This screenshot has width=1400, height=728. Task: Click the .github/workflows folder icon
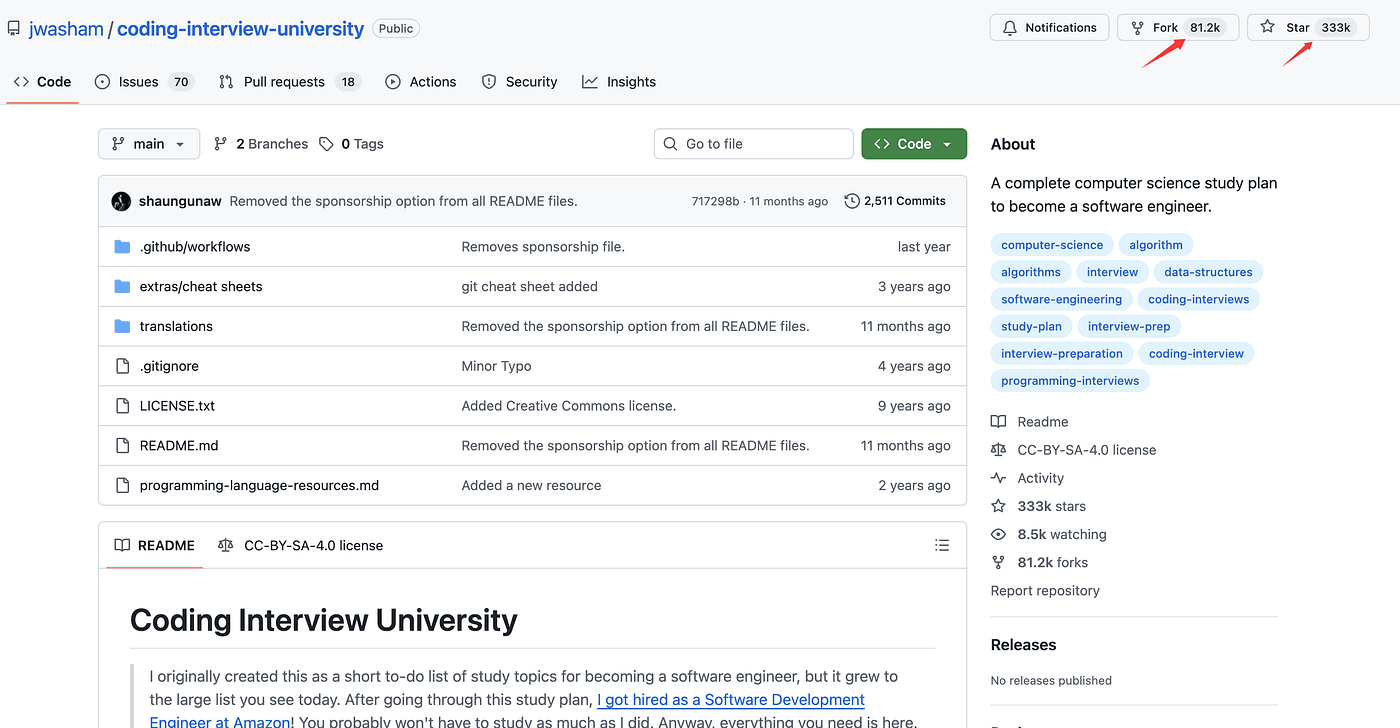[122, 247]
